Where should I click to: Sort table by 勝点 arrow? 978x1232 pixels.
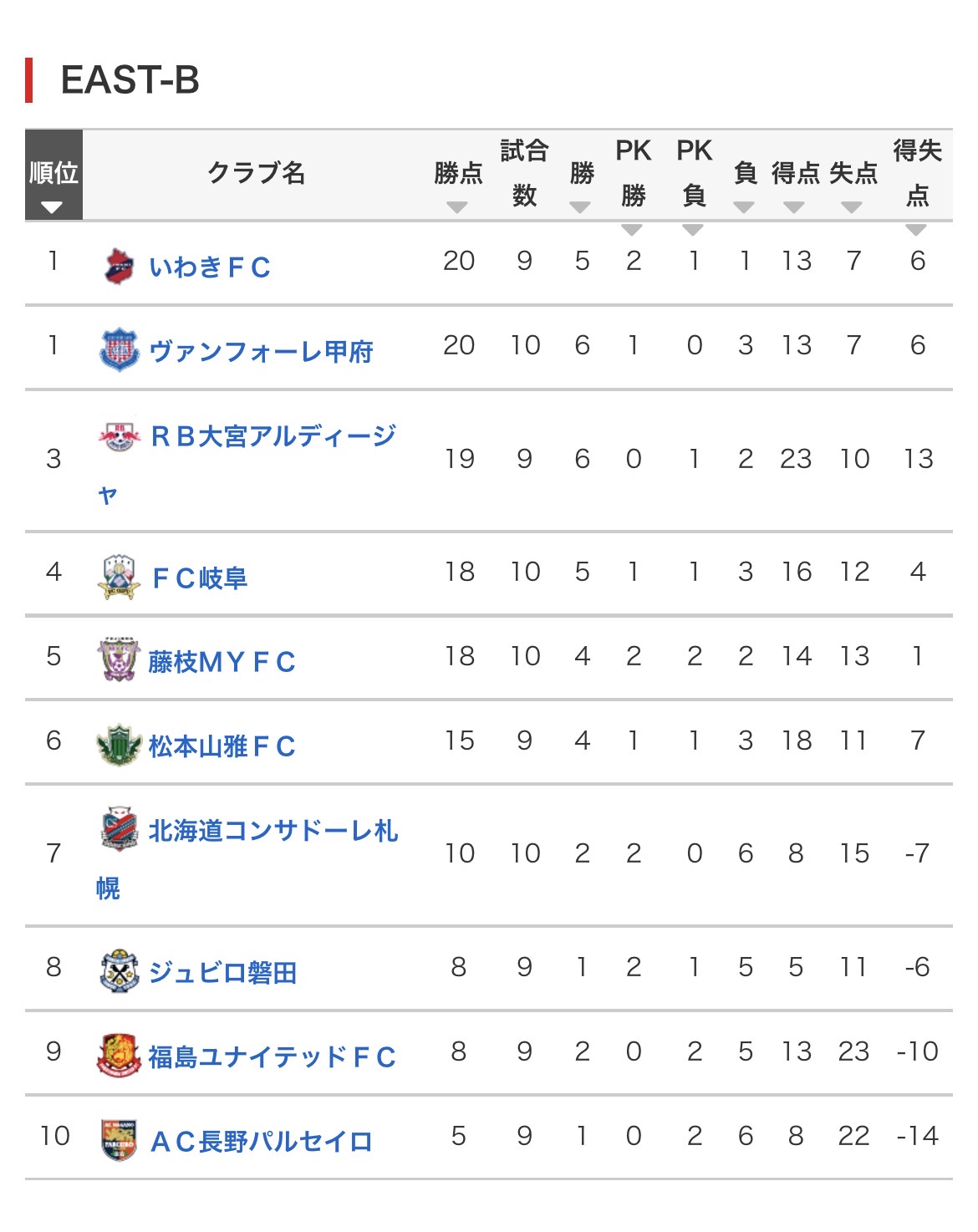[x=457, y=206]
